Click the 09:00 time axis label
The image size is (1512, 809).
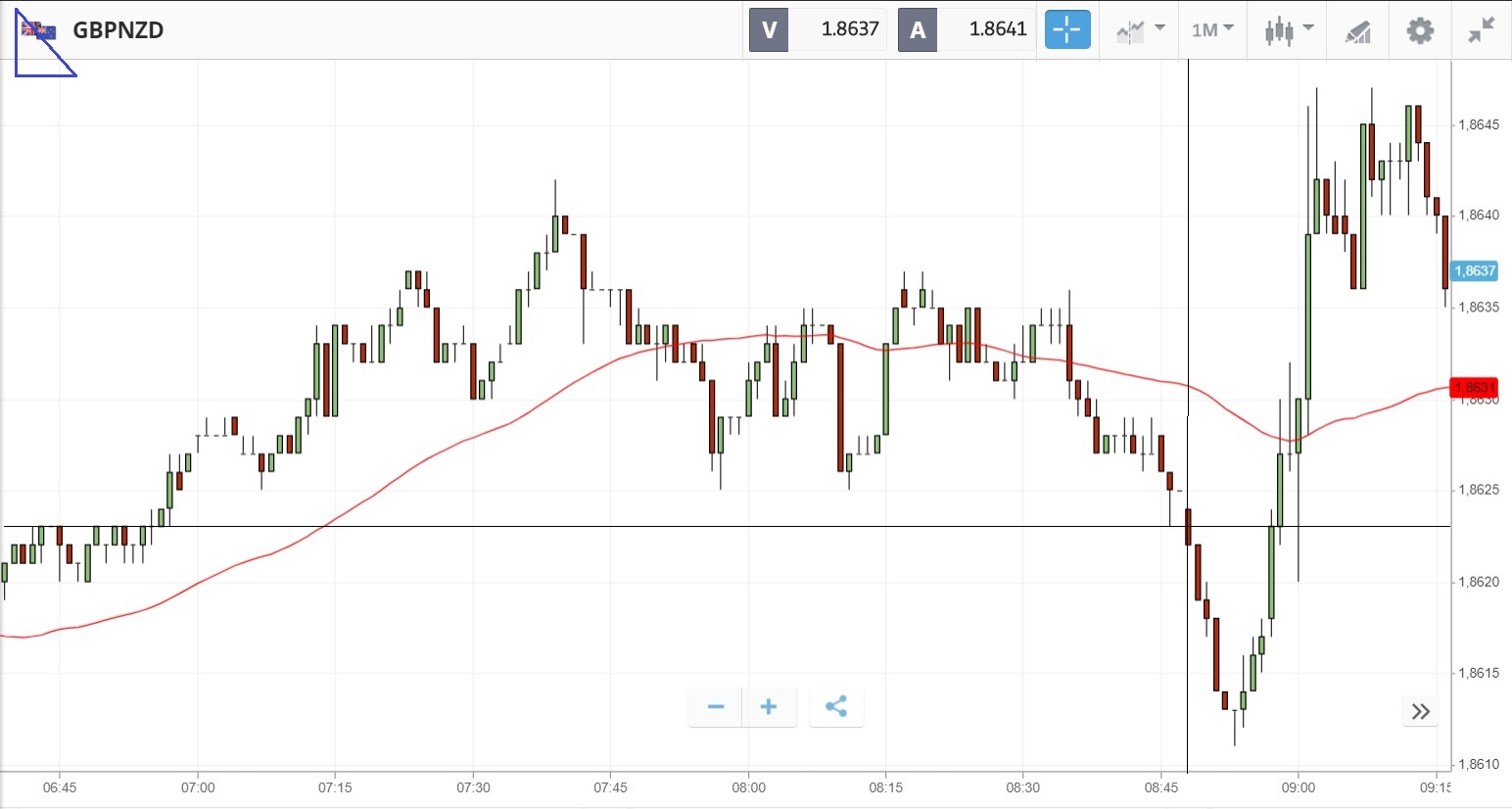pyautogui.click(x=1299, y=787)
